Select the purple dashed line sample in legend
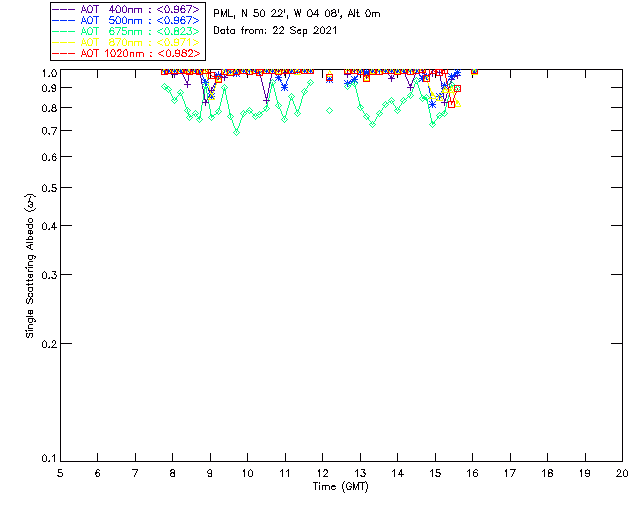640x512 pixels. [x=64, y=9]
